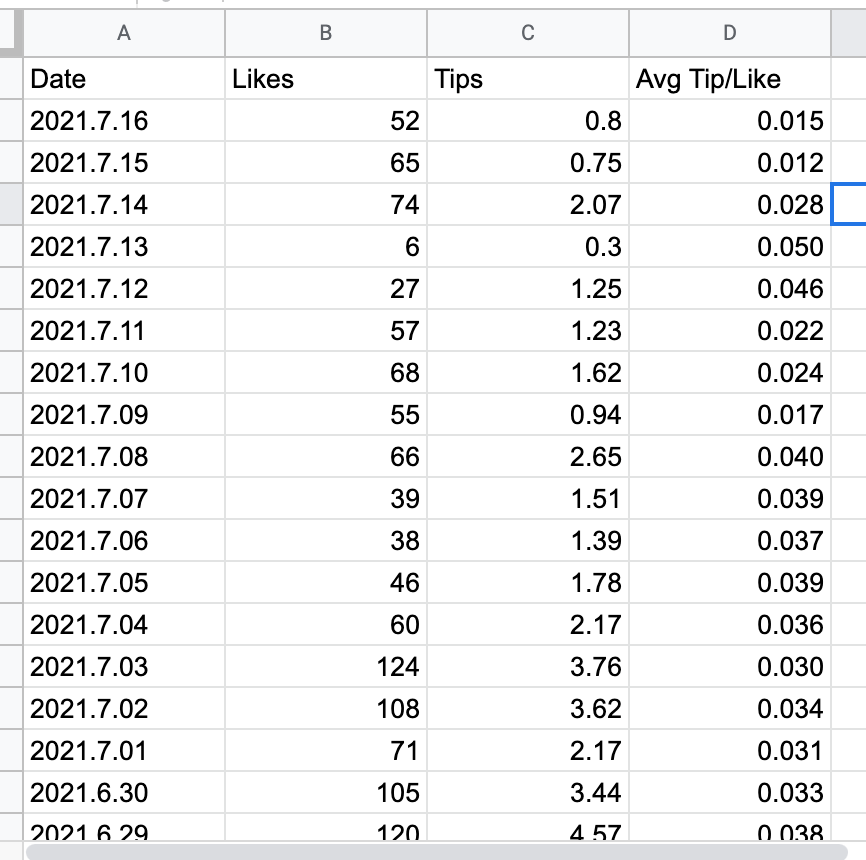Select the 'Tips' header cell
866x860 pixels.
(528, 78)
